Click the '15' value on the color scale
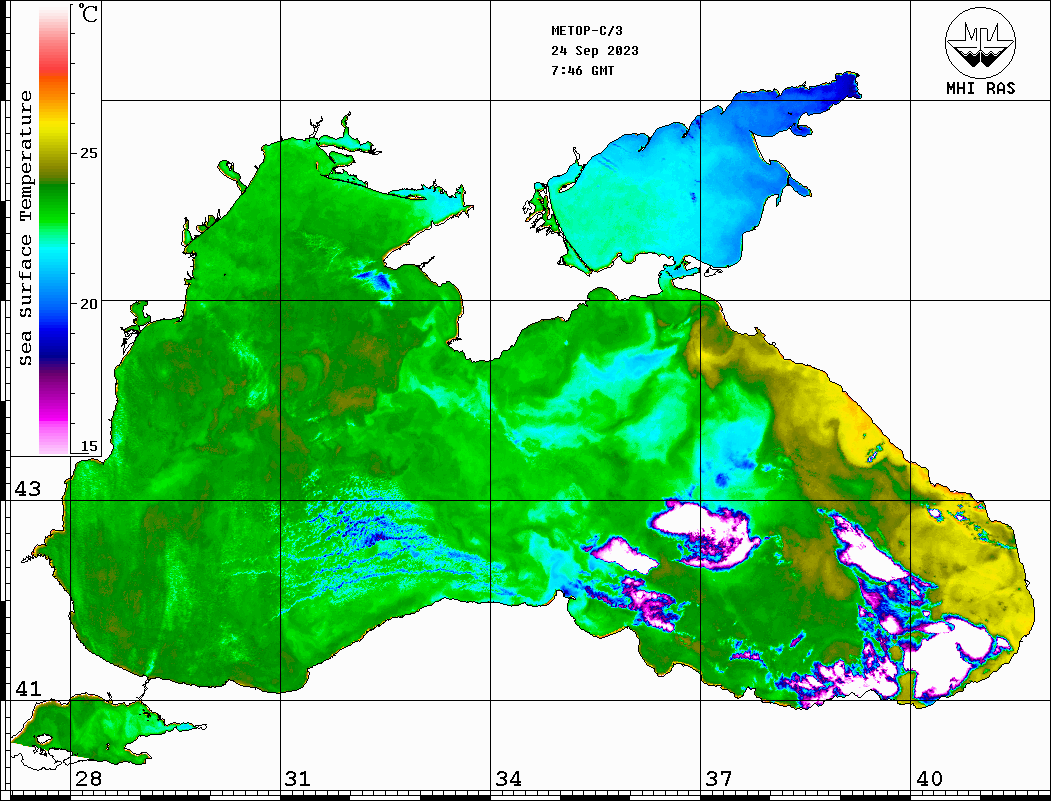This screenshot has width=1051, height=801. (x=88, y=446)
